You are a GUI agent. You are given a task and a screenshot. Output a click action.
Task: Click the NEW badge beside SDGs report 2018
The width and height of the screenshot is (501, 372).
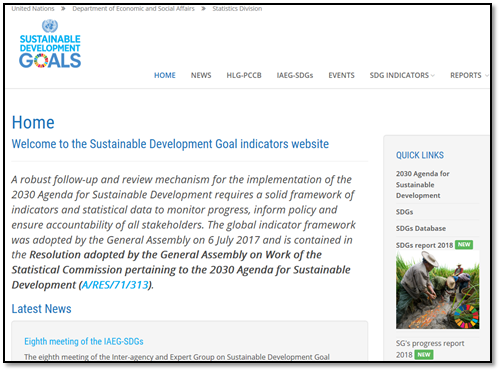coord(464,245)
